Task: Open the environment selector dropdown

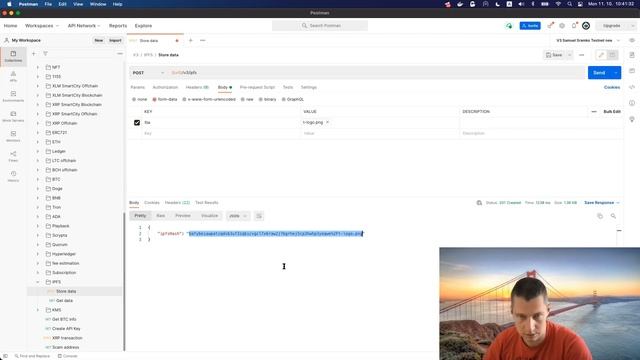Action: click(588, 40)
